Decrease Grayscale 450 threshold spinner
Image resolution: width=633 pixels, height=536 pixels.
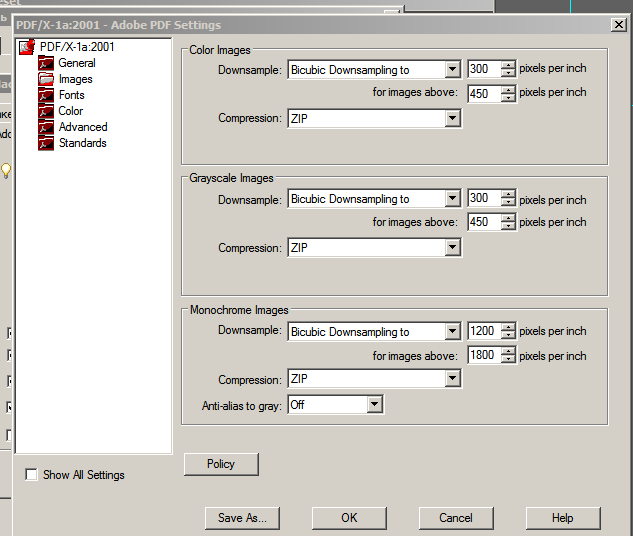[x=508, y=226]
